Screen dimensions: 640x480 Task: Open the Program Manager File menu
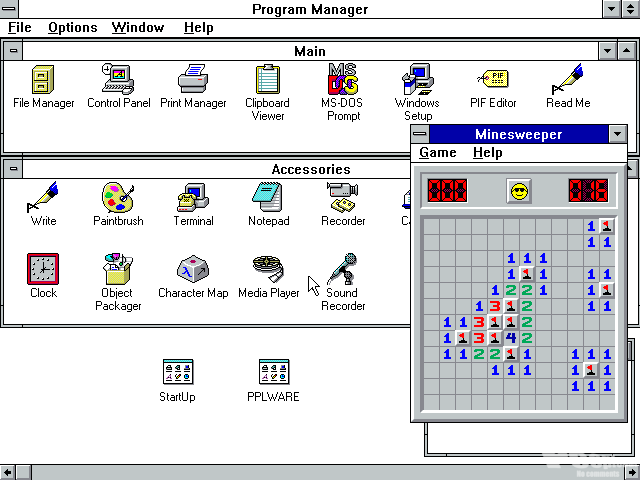click(20, 28)
